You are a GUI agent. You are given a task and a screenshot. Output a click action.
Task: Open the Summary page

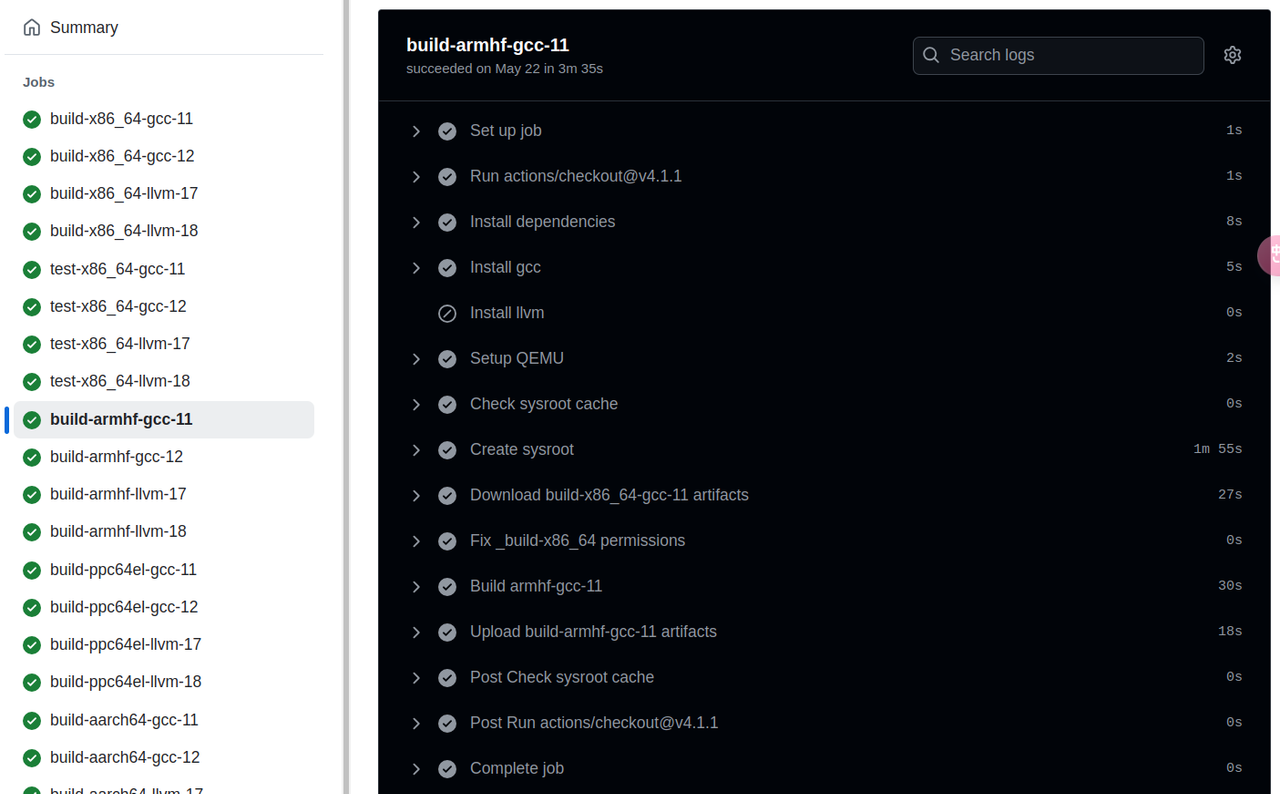(x=83, y=27)
